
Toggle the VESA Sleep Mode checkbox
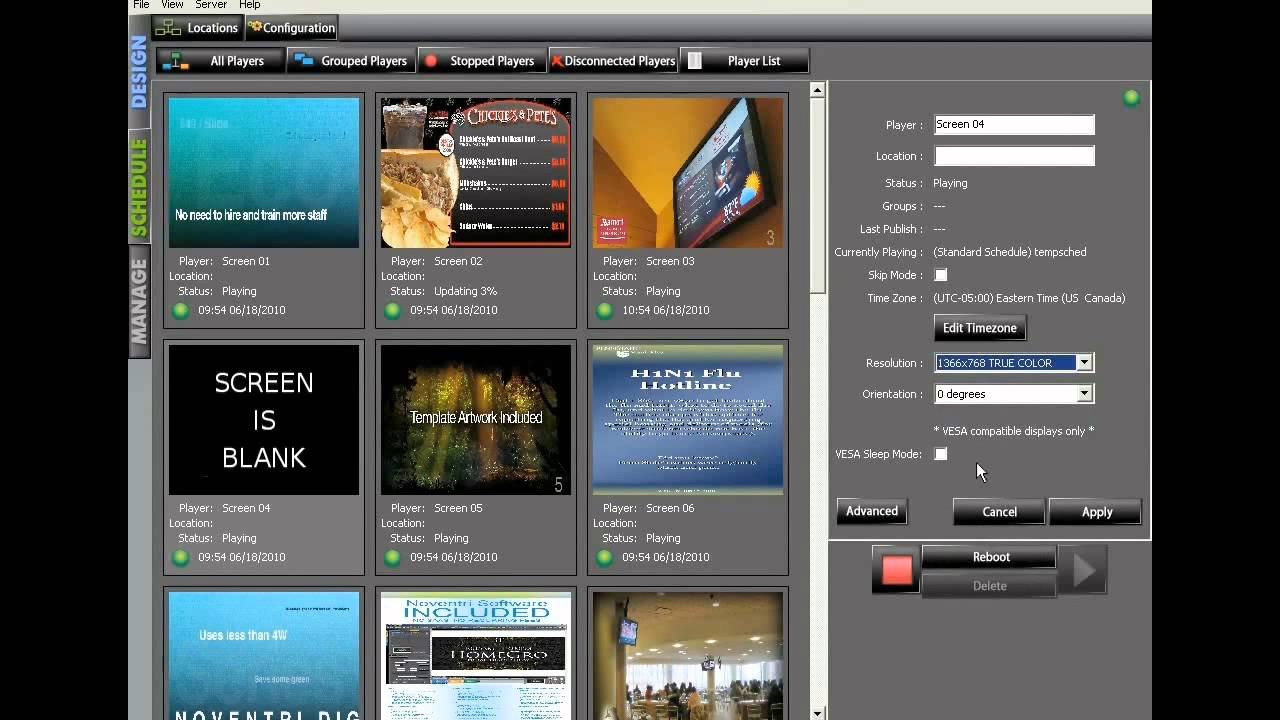click(940, 454)
